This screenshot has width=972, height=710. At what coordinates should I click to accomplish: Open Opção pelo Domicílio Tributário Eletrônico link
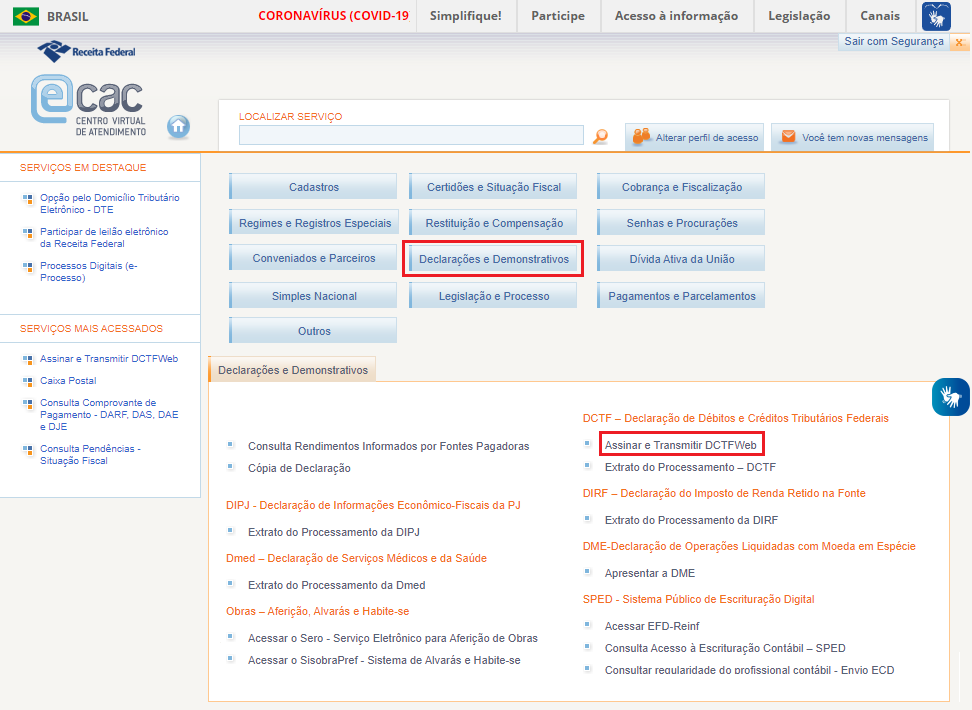click(x=110, y=203)
